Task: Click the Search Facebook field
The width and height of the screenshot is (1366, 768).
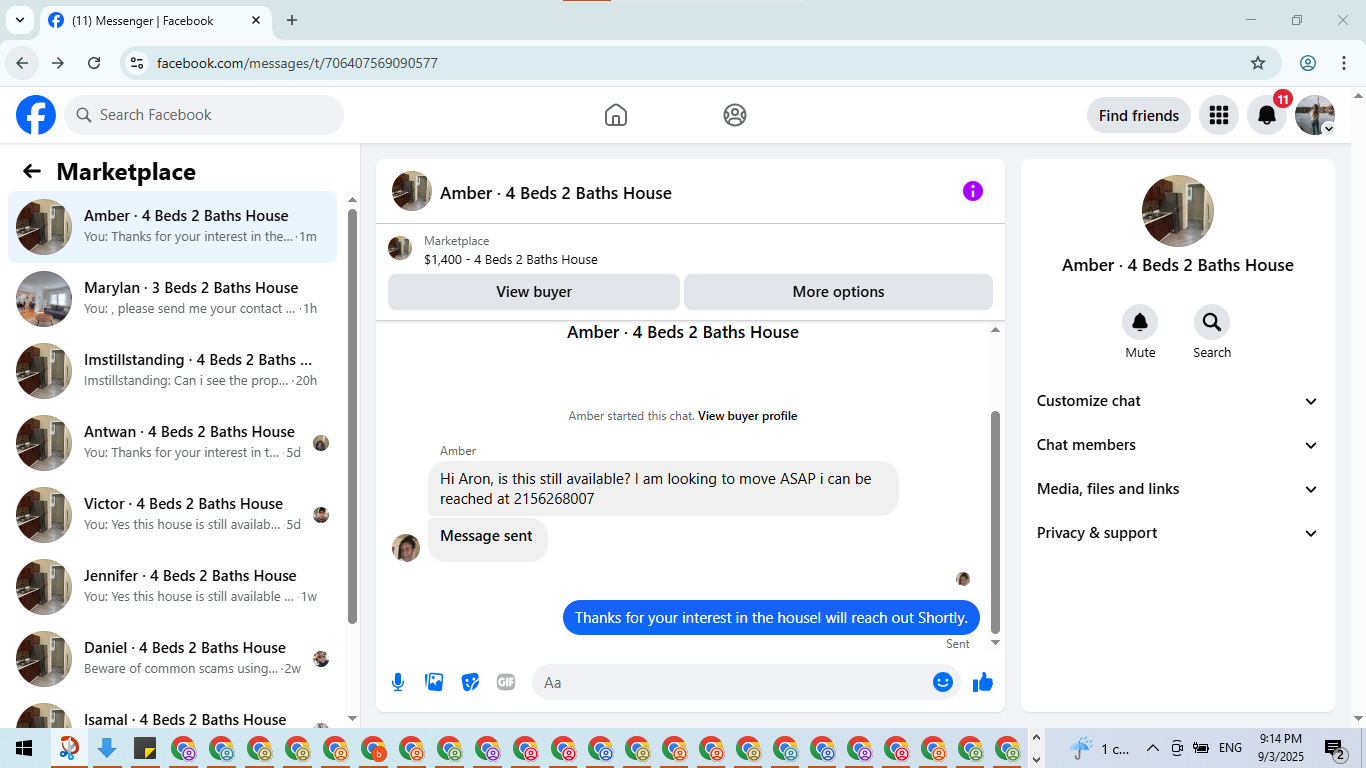Action: (204, 115)
